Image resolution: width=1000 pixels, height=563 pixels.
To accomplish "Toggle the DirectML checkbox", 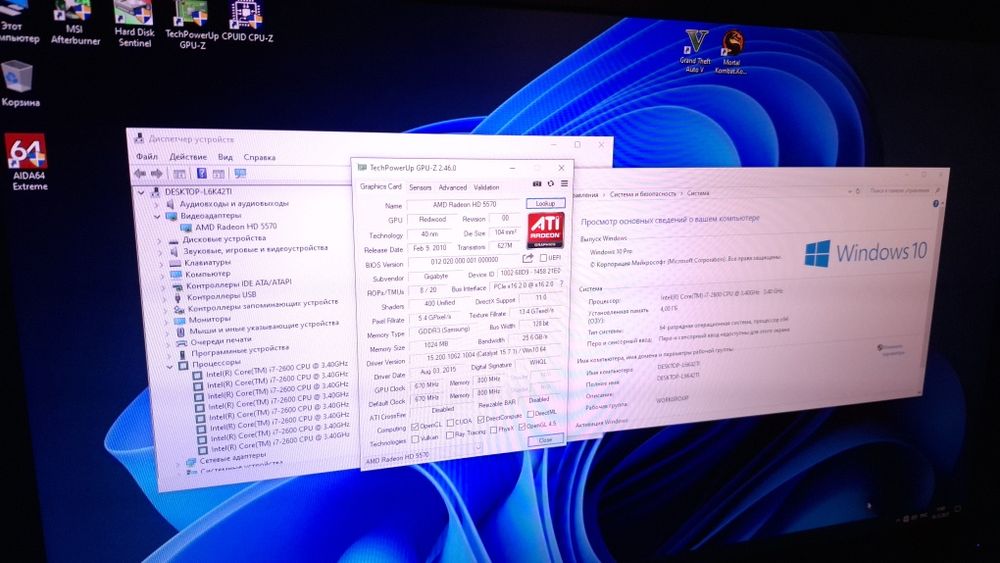I will point(531,414).
